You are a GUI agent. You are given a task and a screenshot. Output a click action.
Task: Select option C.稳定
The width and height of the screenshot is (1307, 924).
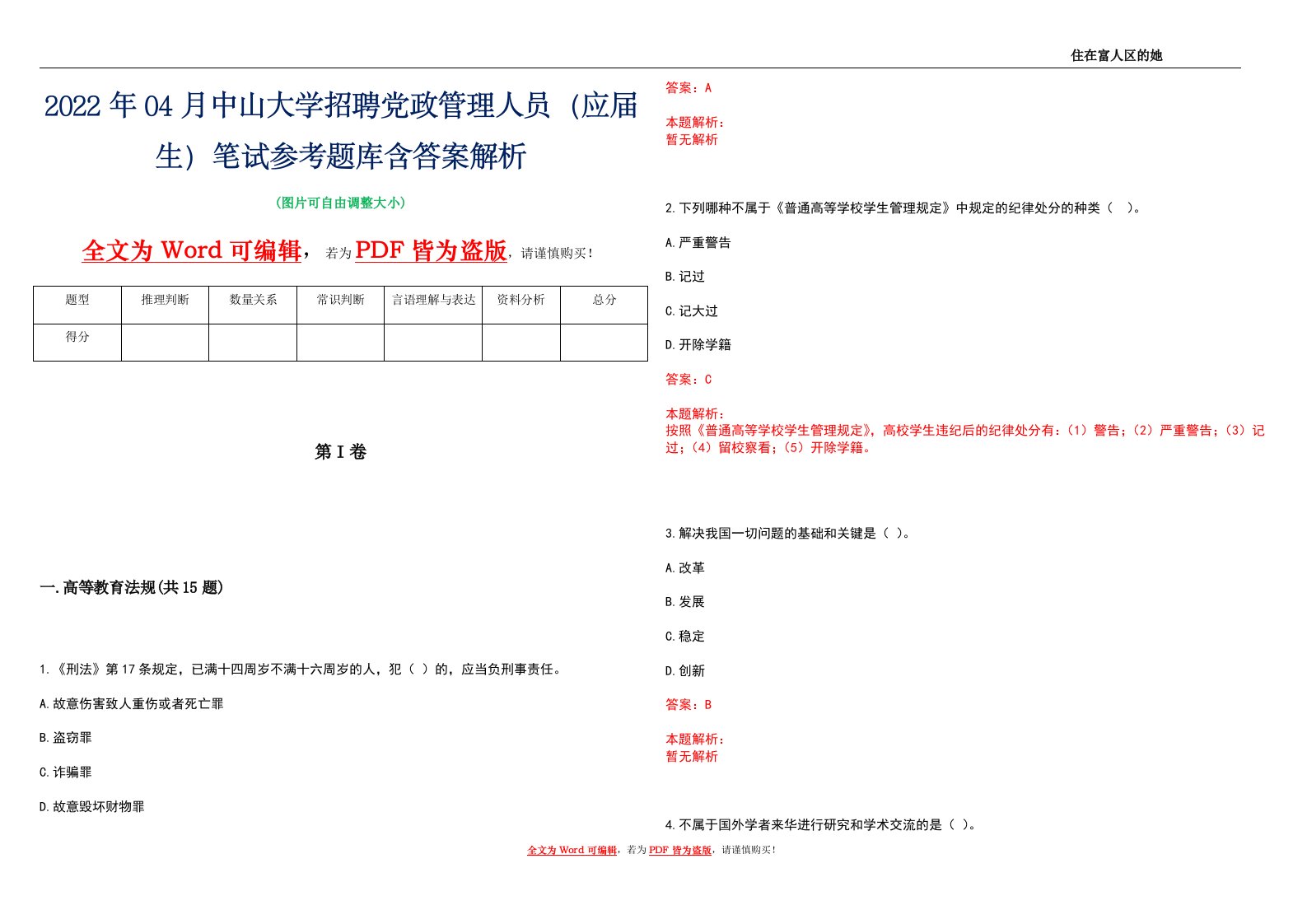[684, 637]
